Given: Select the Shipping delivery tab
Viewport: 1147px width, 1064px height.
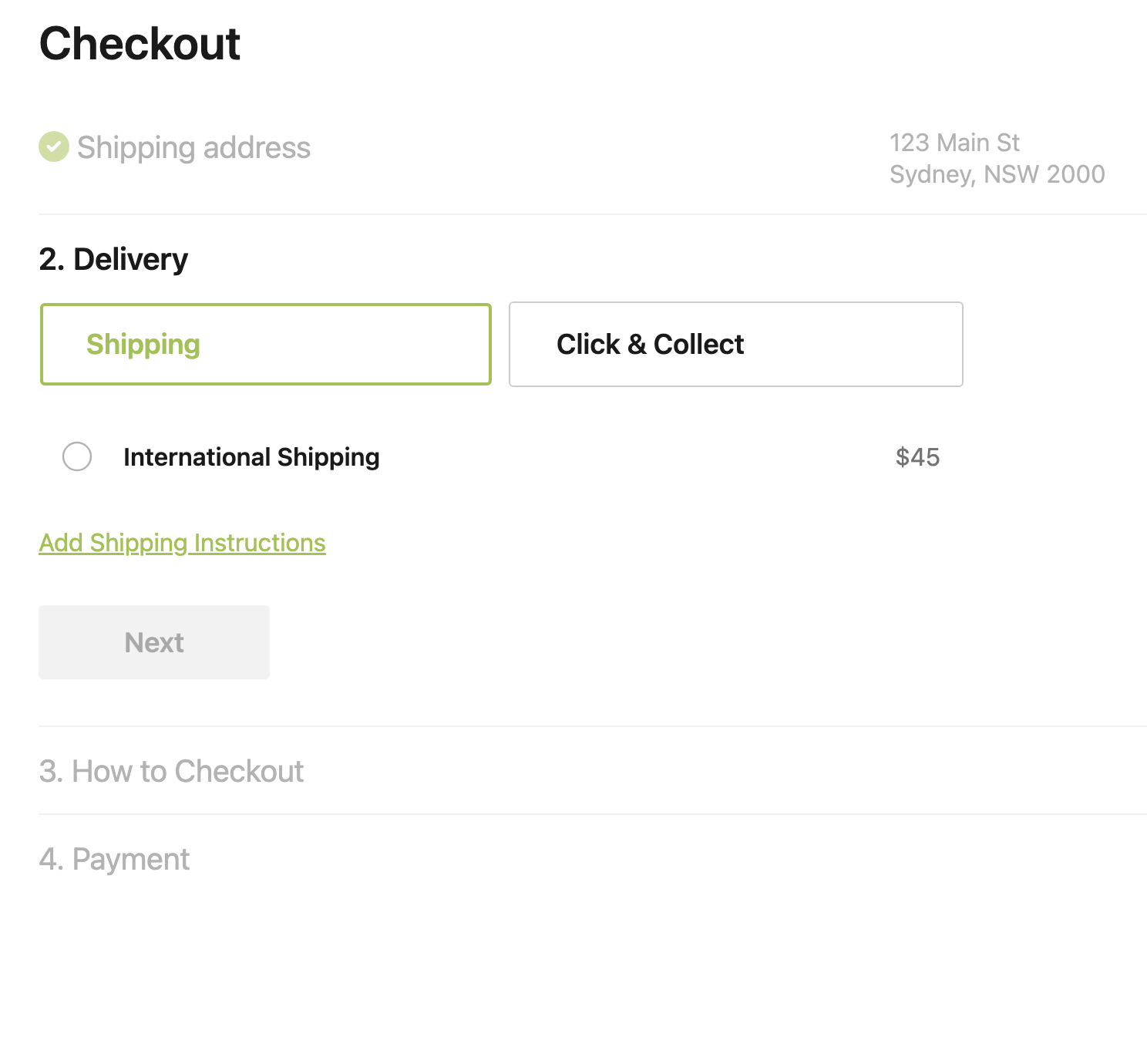Looking at the screenshot, I should (266, 344).
